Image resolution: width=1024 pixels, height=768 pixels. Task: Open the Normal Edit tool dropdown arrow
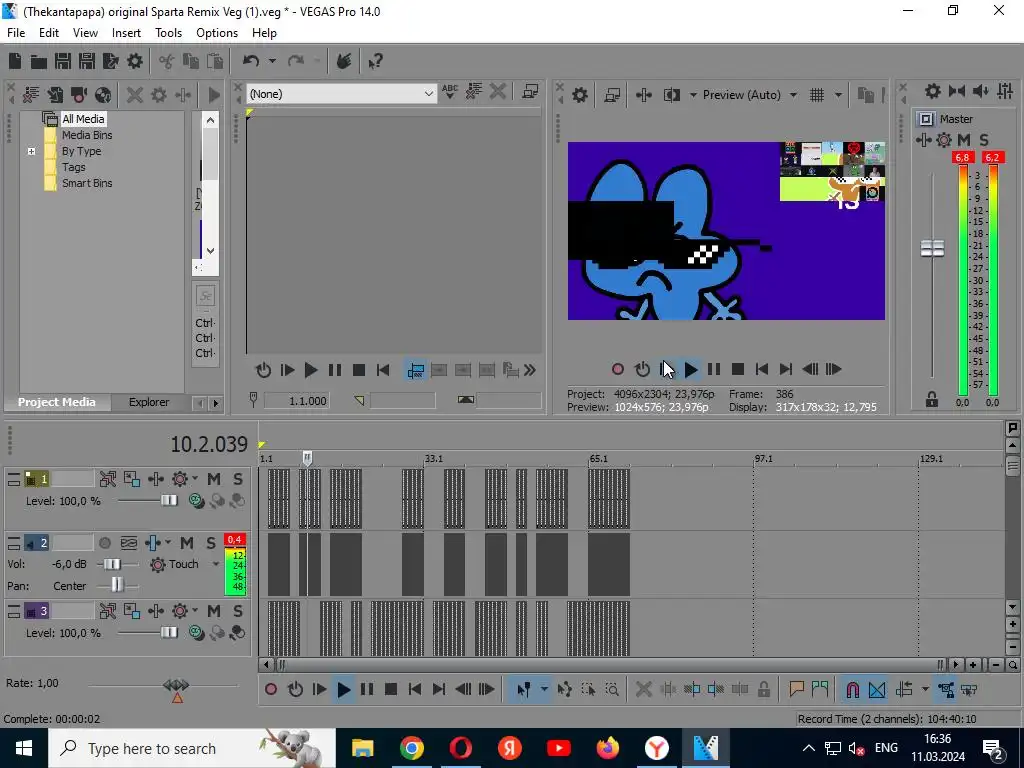click(x=544, y=690)
